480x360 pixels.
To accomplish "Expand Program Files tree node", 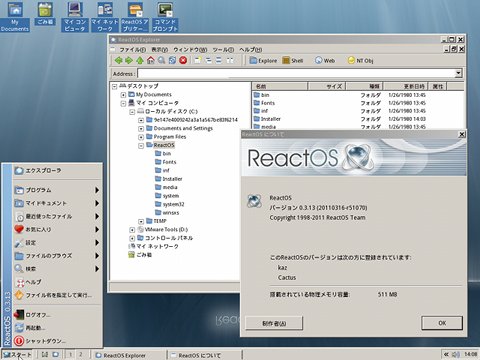I will (141, 137).
